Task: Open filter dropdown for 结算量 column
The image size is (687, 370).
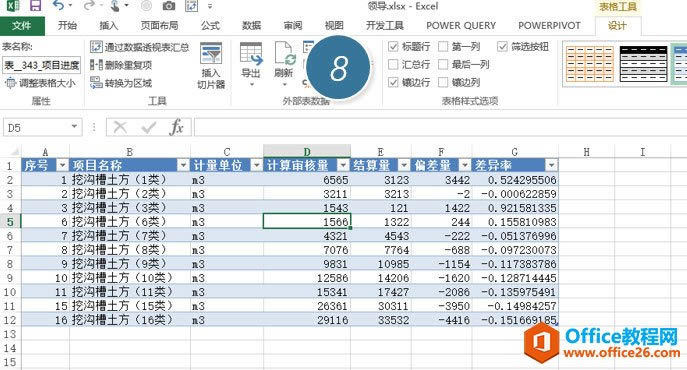Action: (404, 165)
